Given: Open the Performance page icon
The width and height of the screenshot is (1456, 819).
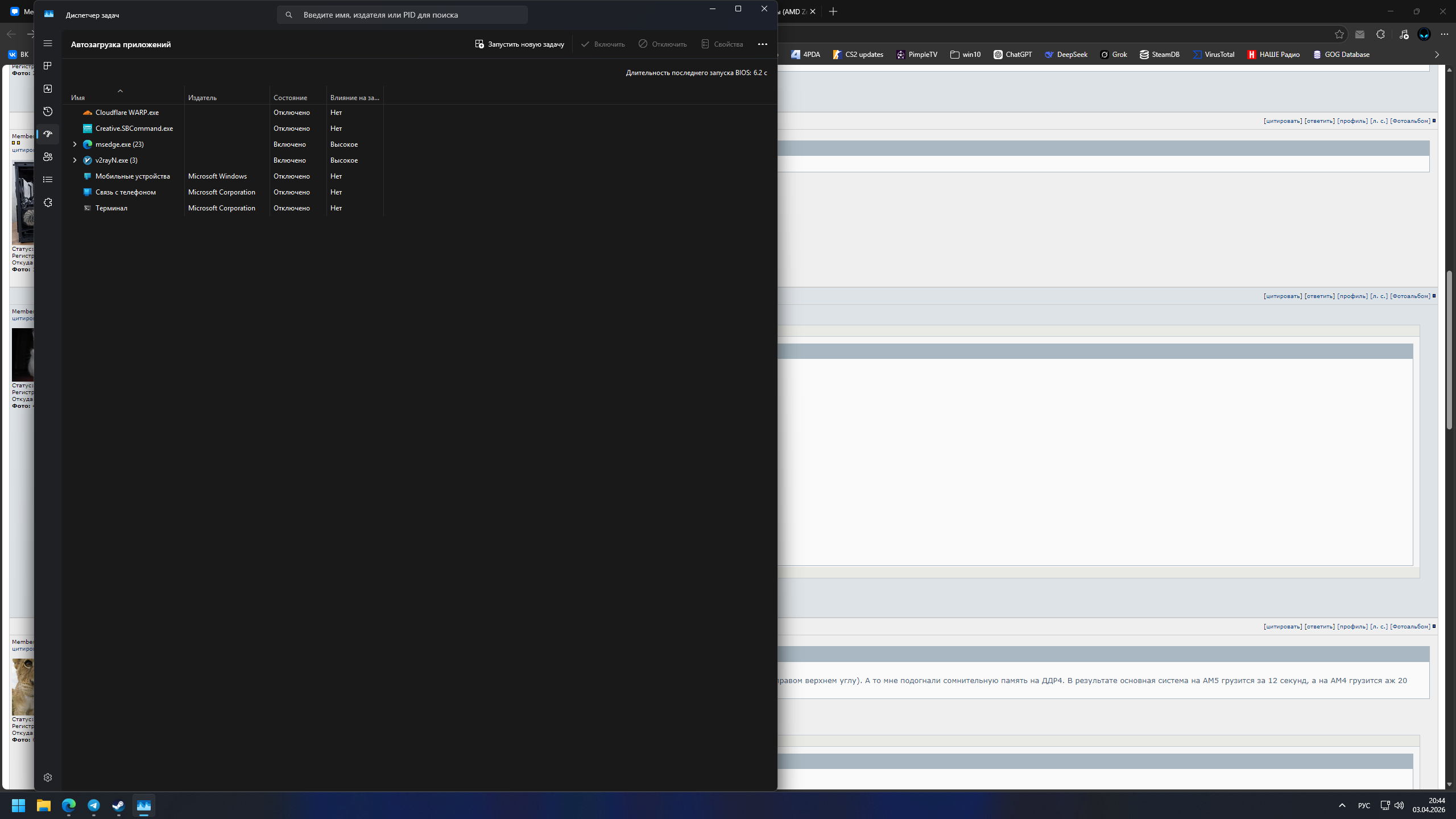Looking at the screenshot, I should pyautogui.click(x=48, y=89).
